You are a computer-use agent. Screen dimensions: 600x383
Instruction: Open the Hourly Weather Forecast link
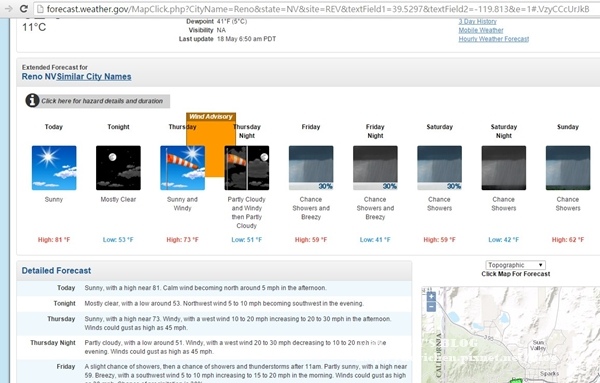tap(494, 39)
